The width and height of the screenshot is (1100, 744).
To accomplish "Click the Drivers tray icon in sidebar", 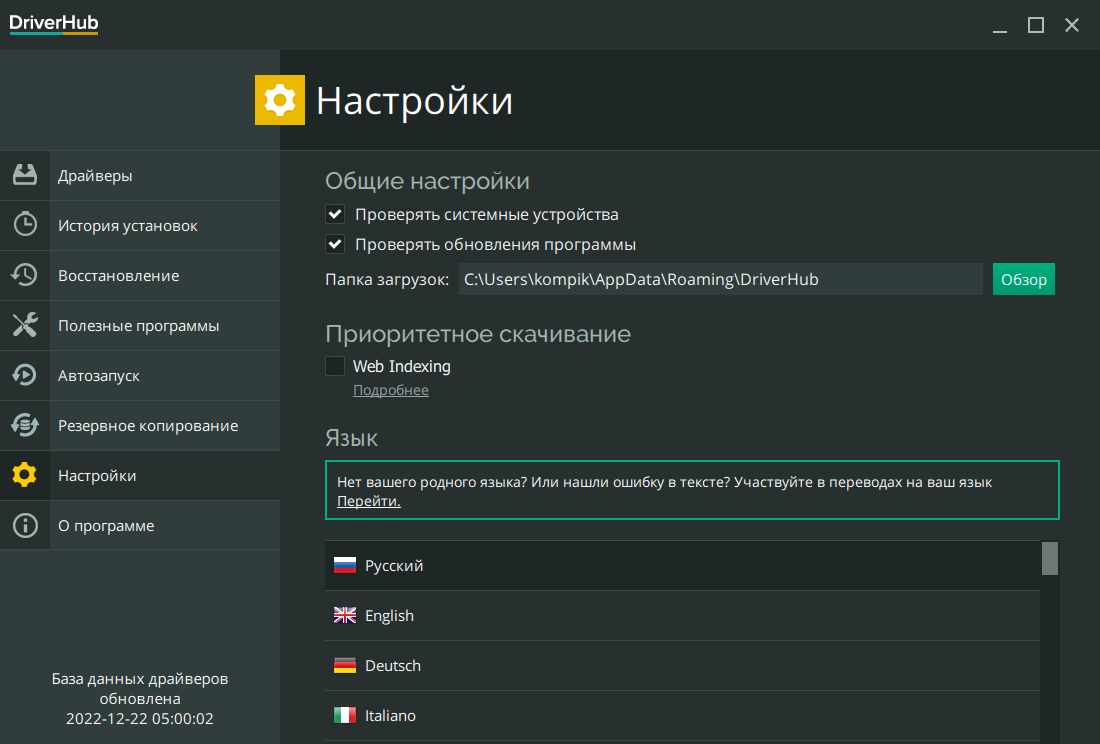I will [x=25, y=175].
